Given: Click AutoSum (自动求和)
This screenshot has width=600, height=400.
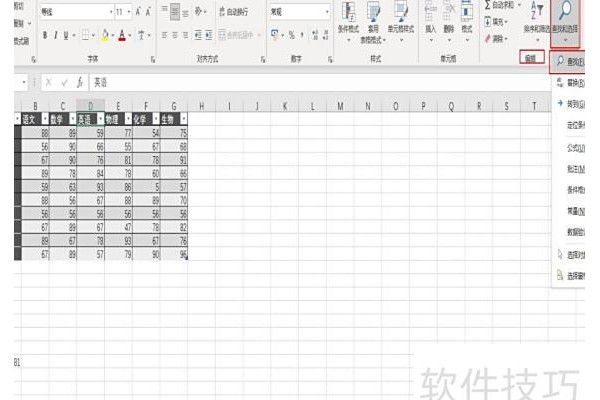Looking at the screenshot, I should point(499,5).
